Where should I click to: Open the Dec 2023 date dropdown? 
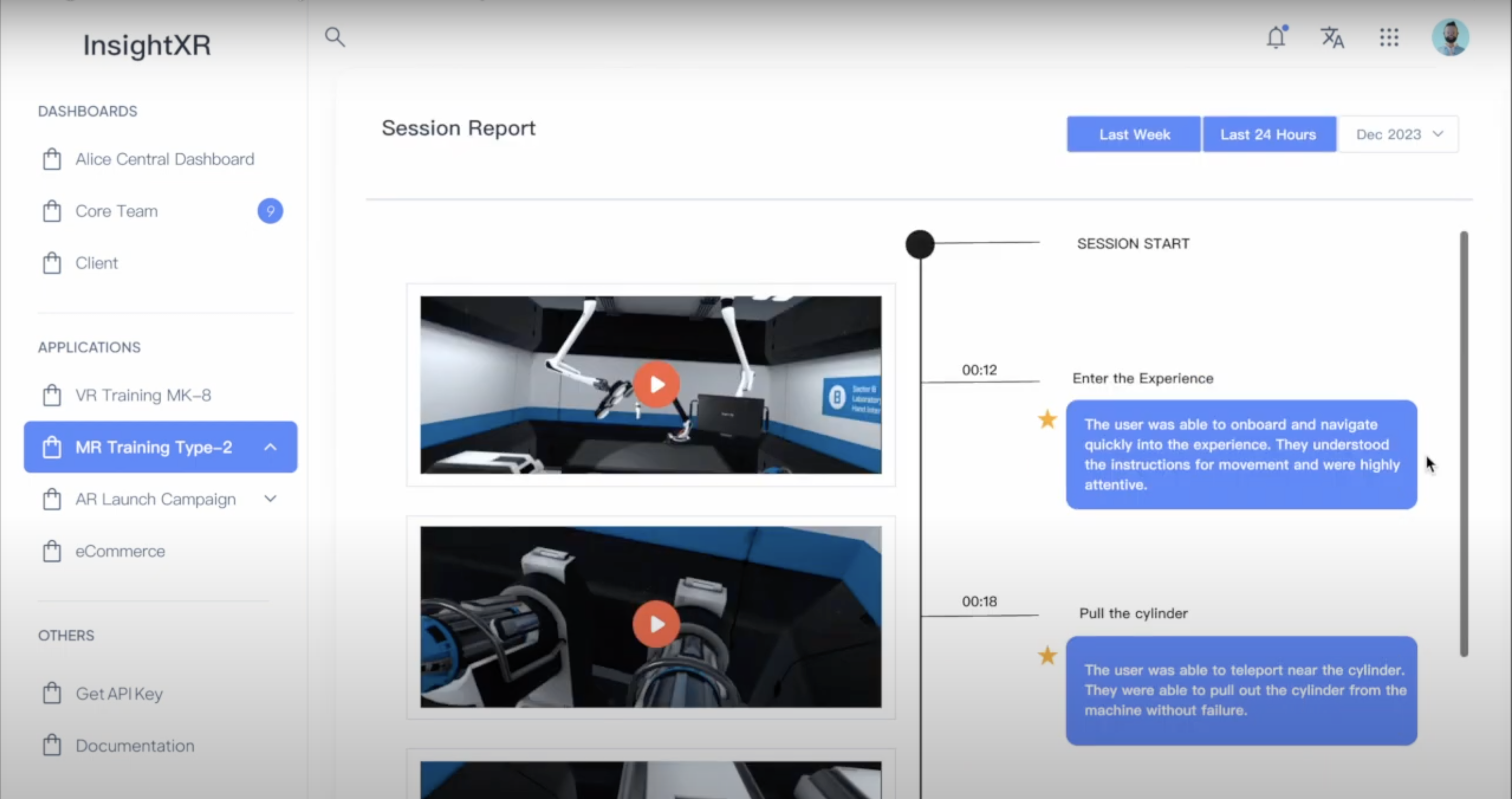click(1399, 135)
